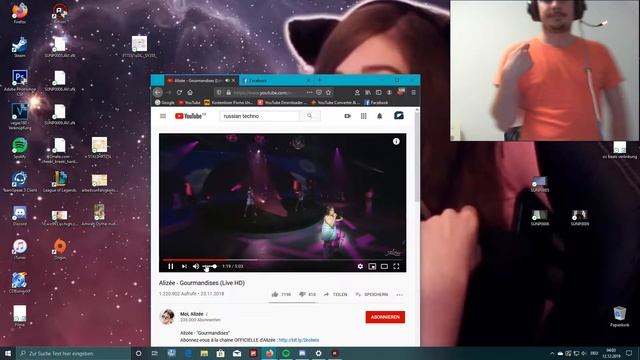Open bit.ly link in description
This screenshot has height=360, width=640.
(x=299, y=340)
